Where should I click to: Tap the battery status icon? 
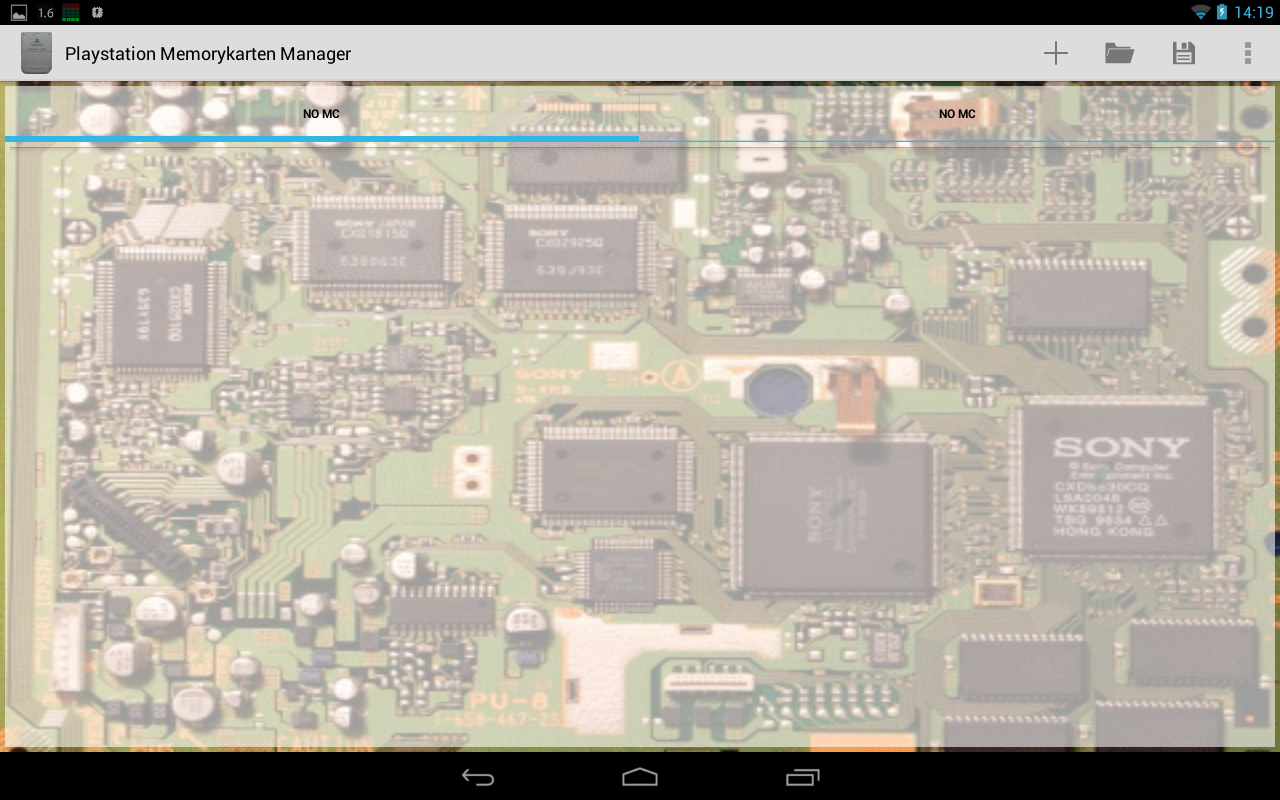click(1222, 12)
